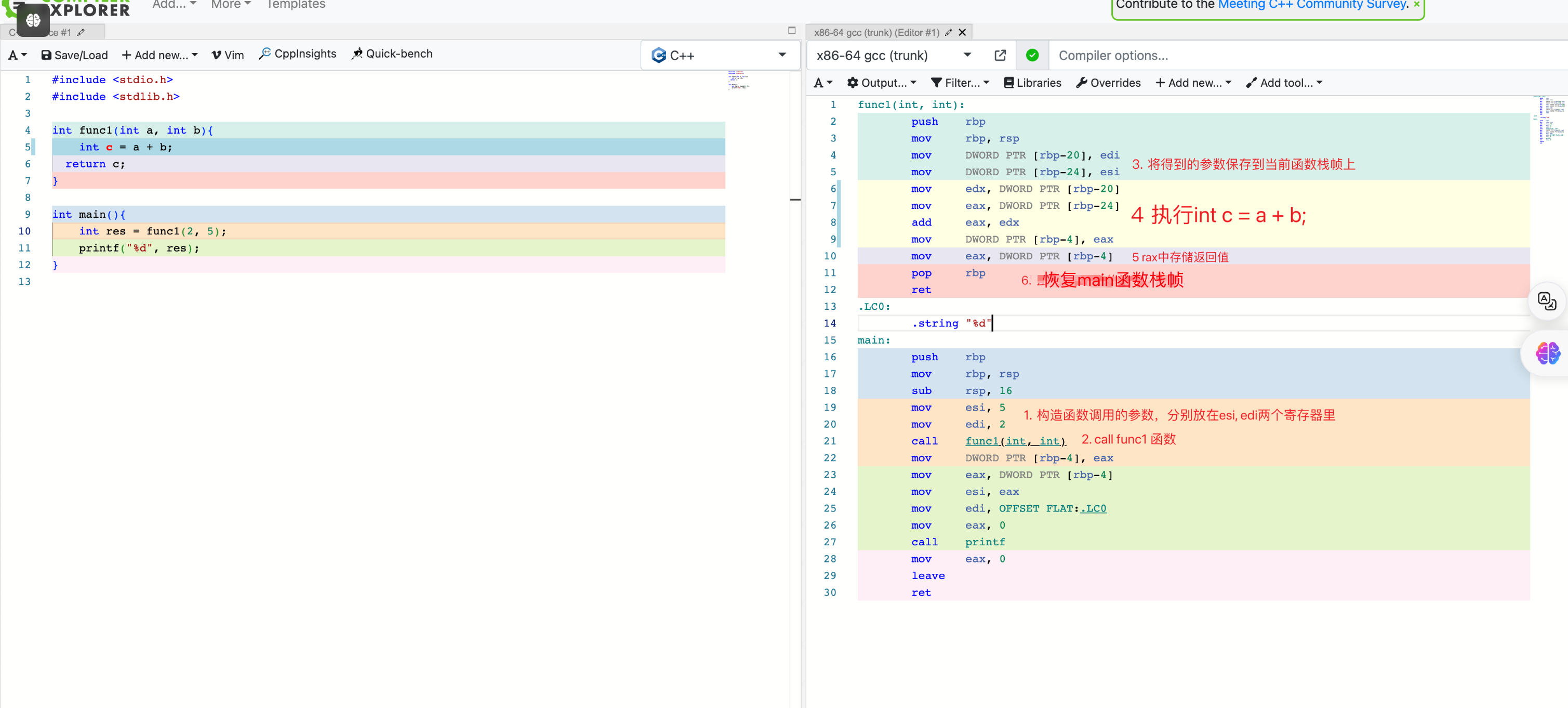
Task: Click the 'main:' assembly label
Action: pos(873,341)
